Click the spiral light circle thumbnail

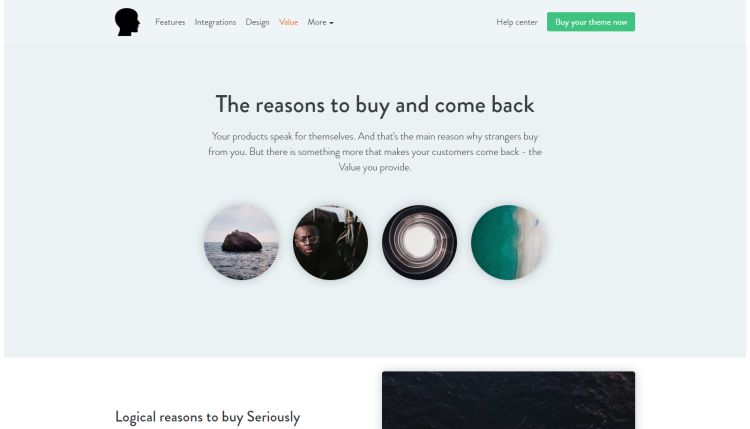[x=419, y=242]
